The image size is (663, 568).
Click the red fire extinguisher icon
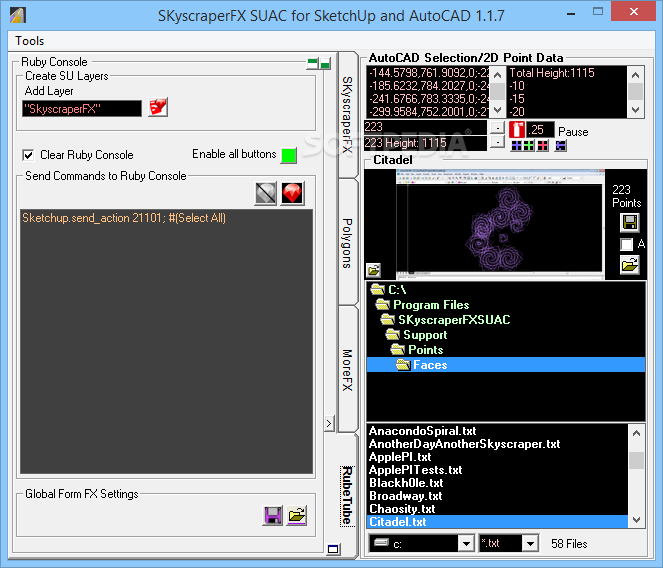(516, 130)
